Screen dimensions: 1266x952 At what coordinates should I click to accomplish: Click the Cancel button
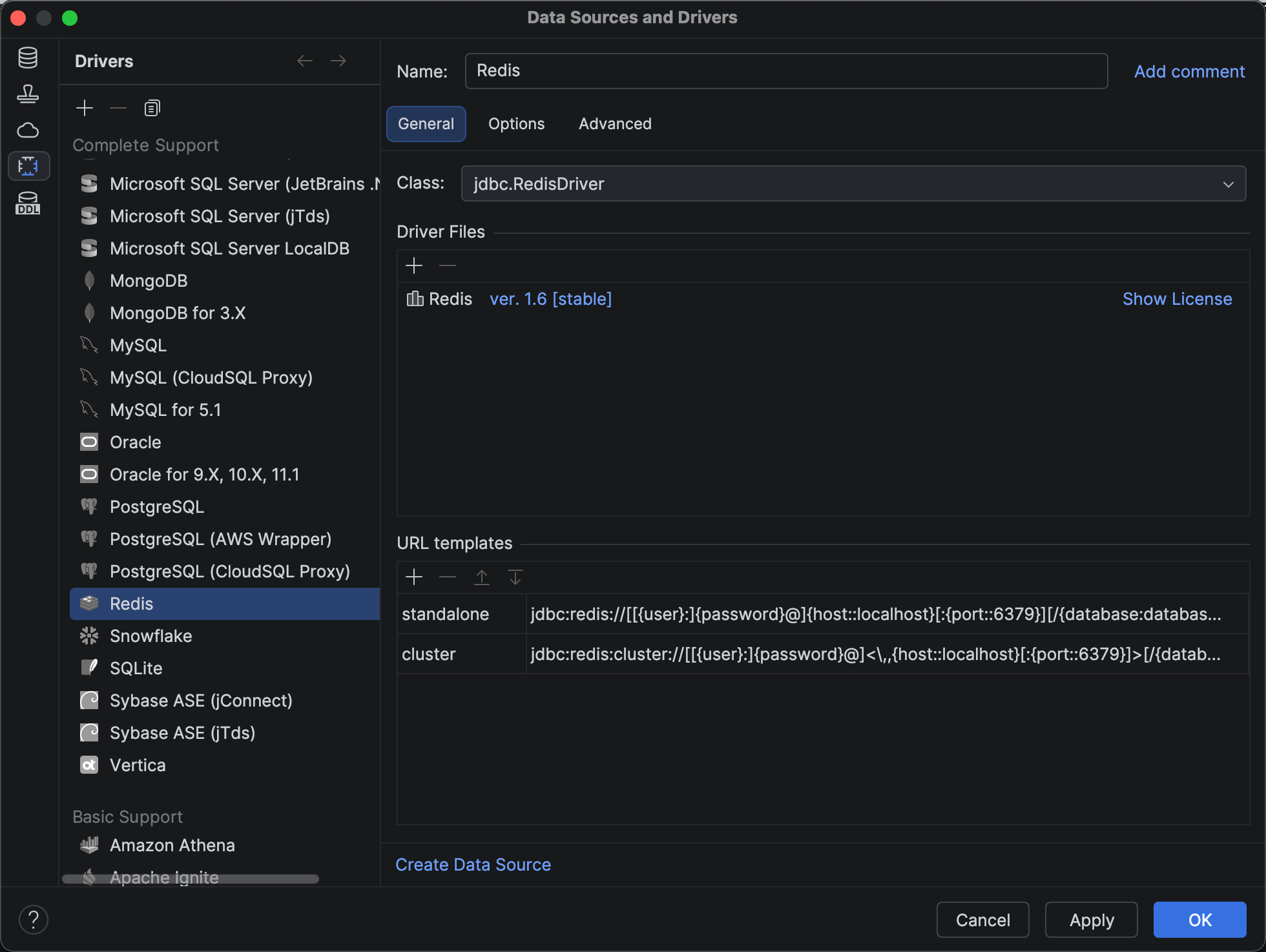click(982, 920)
